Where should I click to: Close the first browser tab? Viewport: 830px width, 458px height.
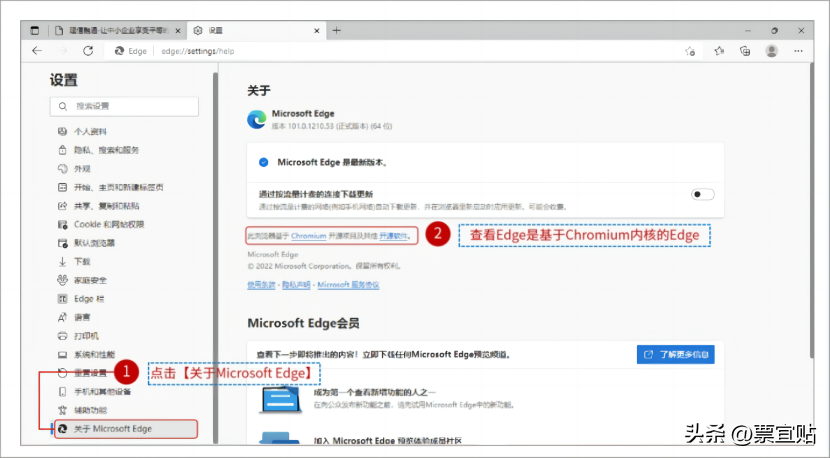tap(178, 31)
